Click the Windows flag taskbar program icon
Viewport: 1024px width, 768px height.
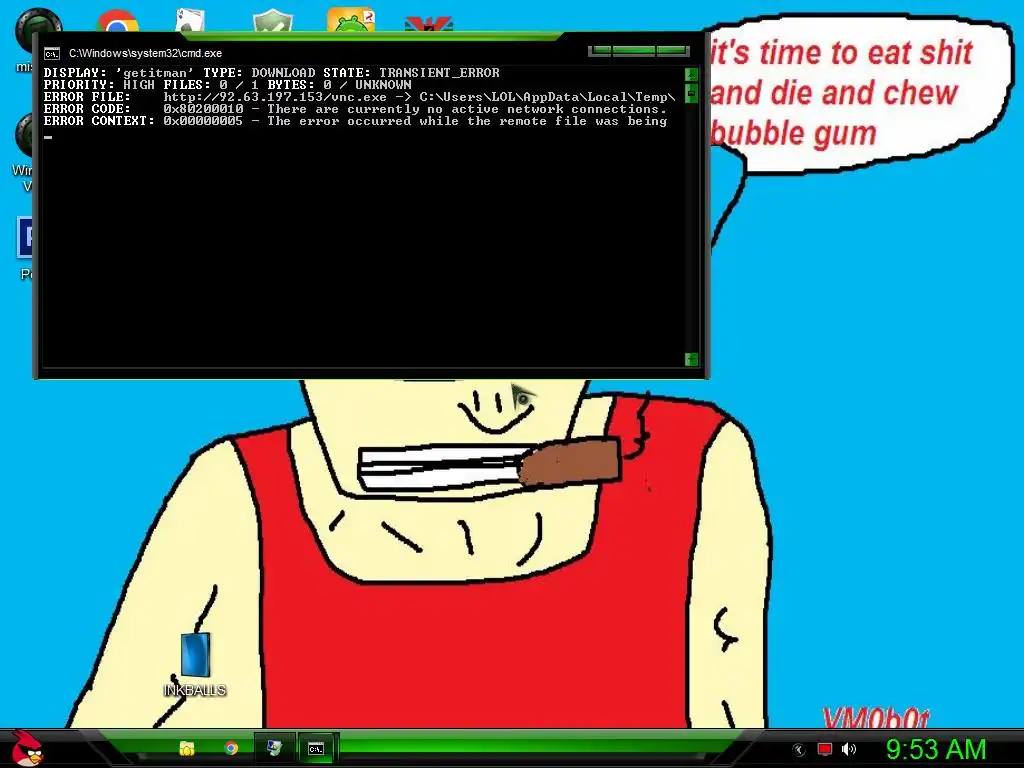(274, 748)
